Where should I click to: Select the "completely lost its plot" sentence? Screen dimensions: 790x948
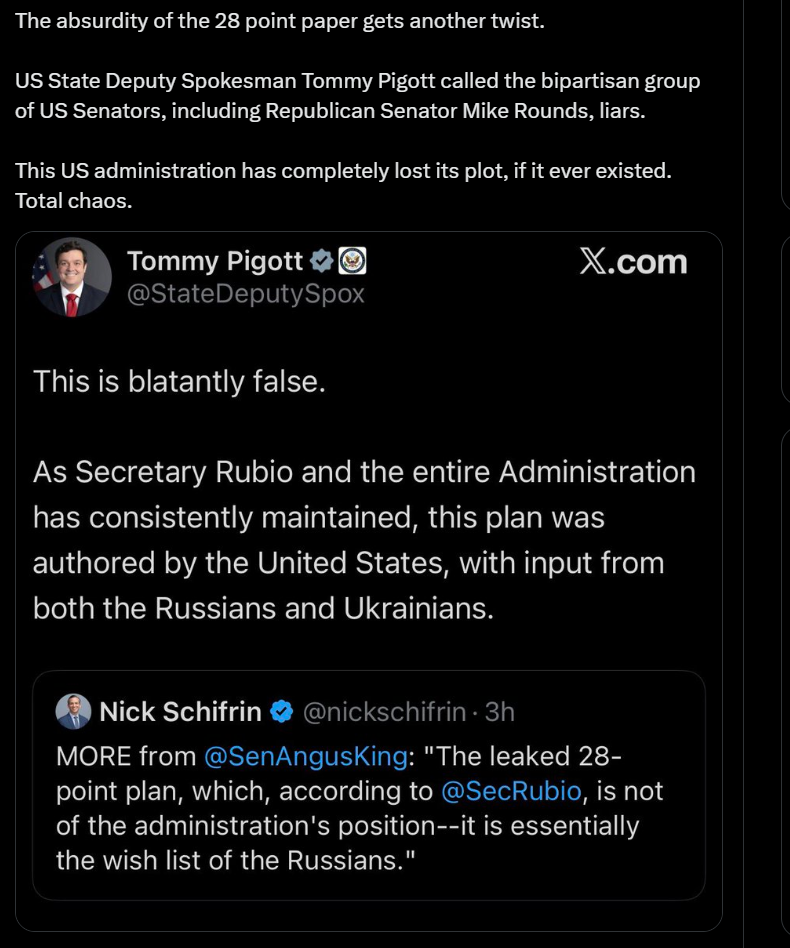[x=343, y=171]
